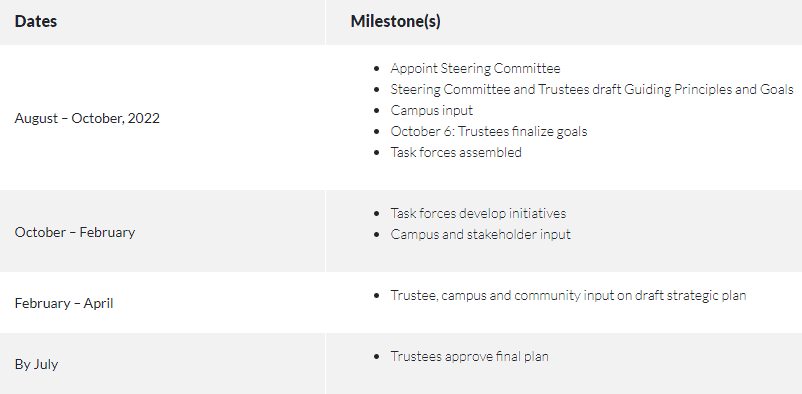Screen dimensions: 802x394
Task: Click the Campus input bullet item
Action: (432, 111)
